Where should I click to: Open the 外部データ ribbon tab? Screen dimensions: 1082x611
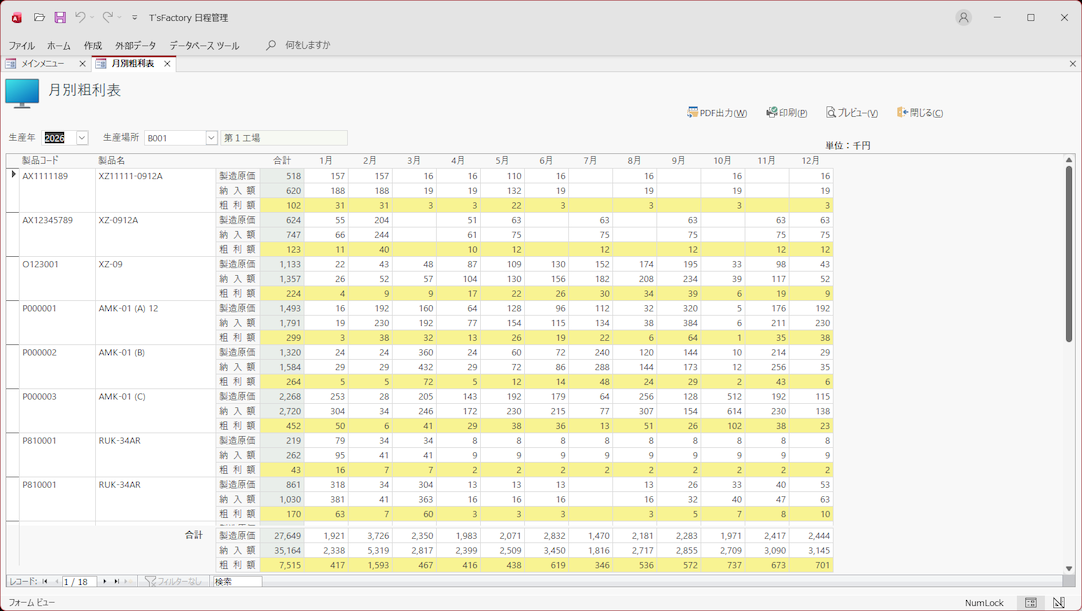point(135,45)
